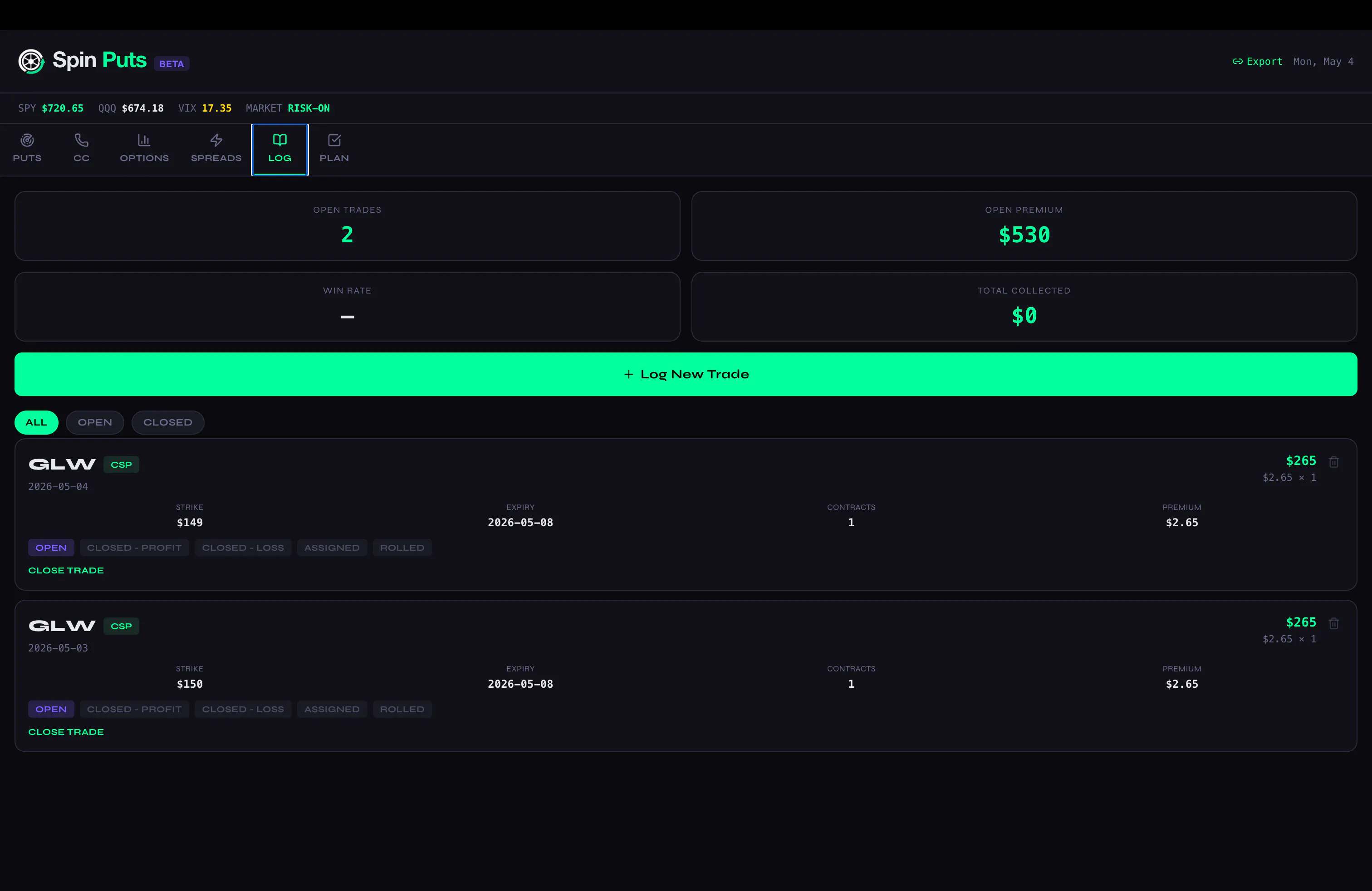The image size is (1372, 891).
Task: Mark $149 strike trade as Rolled
Action: click(x=402, y=548)
